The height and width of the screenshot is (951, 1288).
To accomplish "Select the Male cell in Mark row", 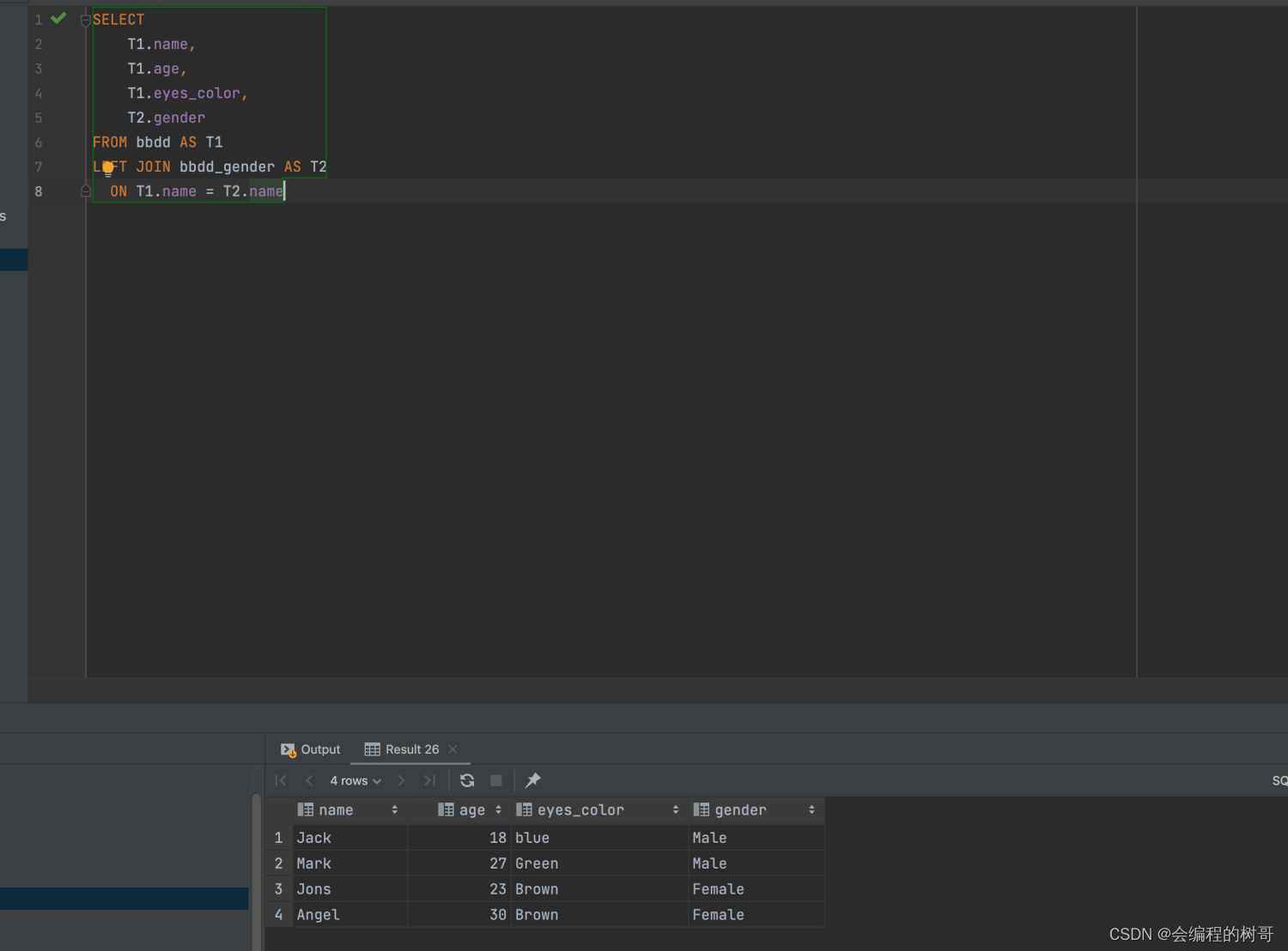I will [756, 863].
